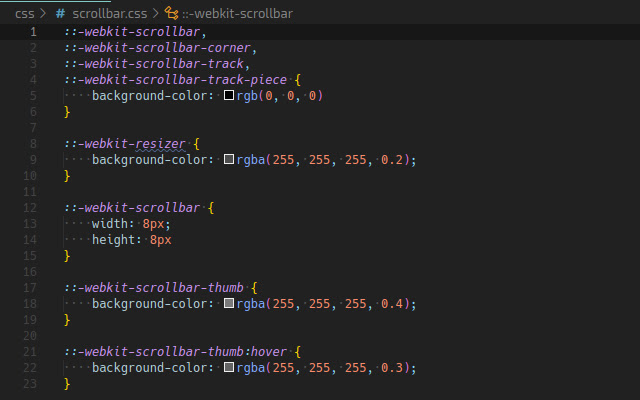This screenshot has height=400, width=640.
Task: Click the 0.2 alpha value on line 9
Action: tap(391, 160)
